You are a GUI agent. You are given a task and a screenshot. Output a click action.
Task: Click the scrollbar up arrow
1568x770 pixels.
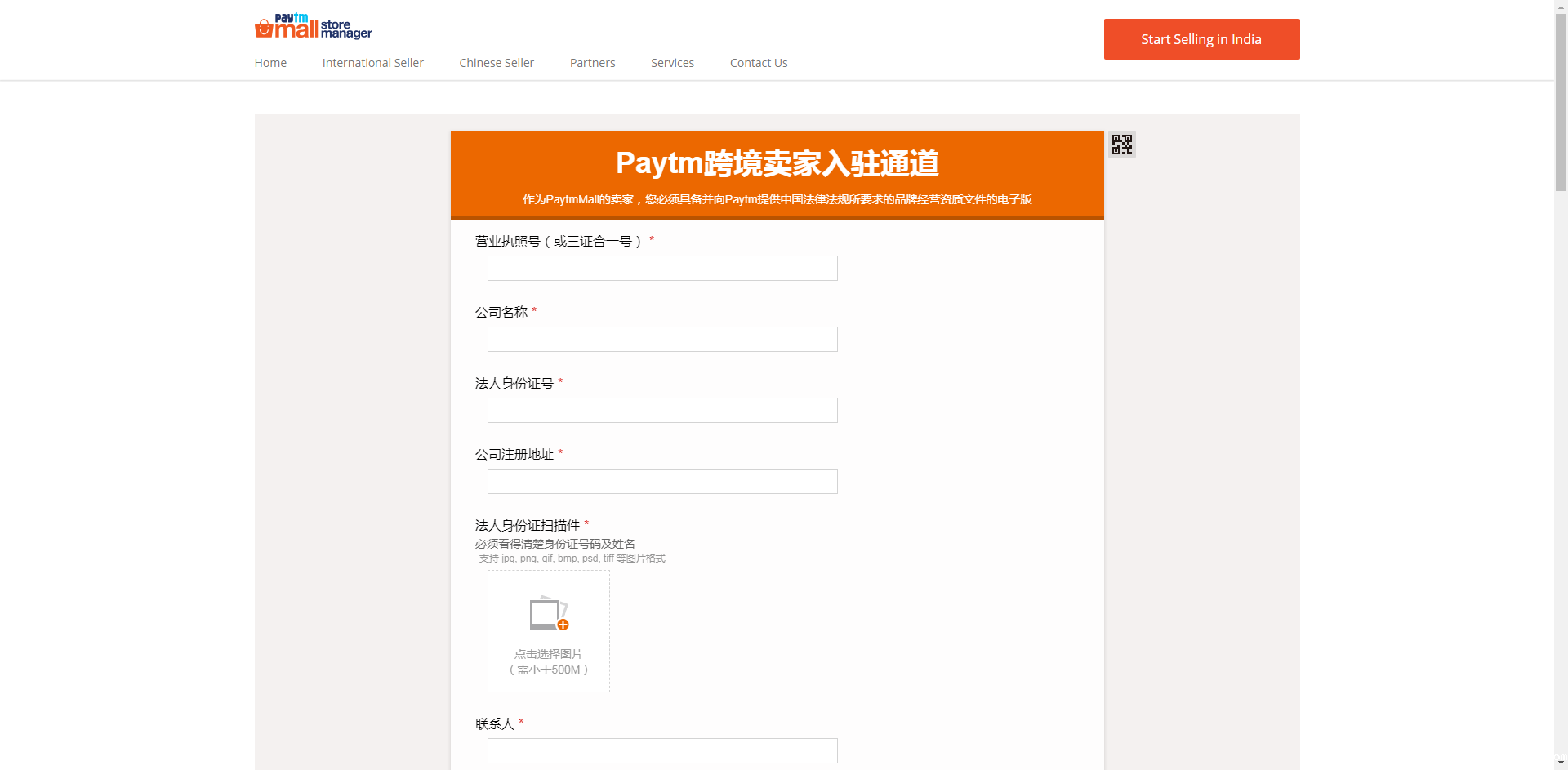(x=1561, y=6)
